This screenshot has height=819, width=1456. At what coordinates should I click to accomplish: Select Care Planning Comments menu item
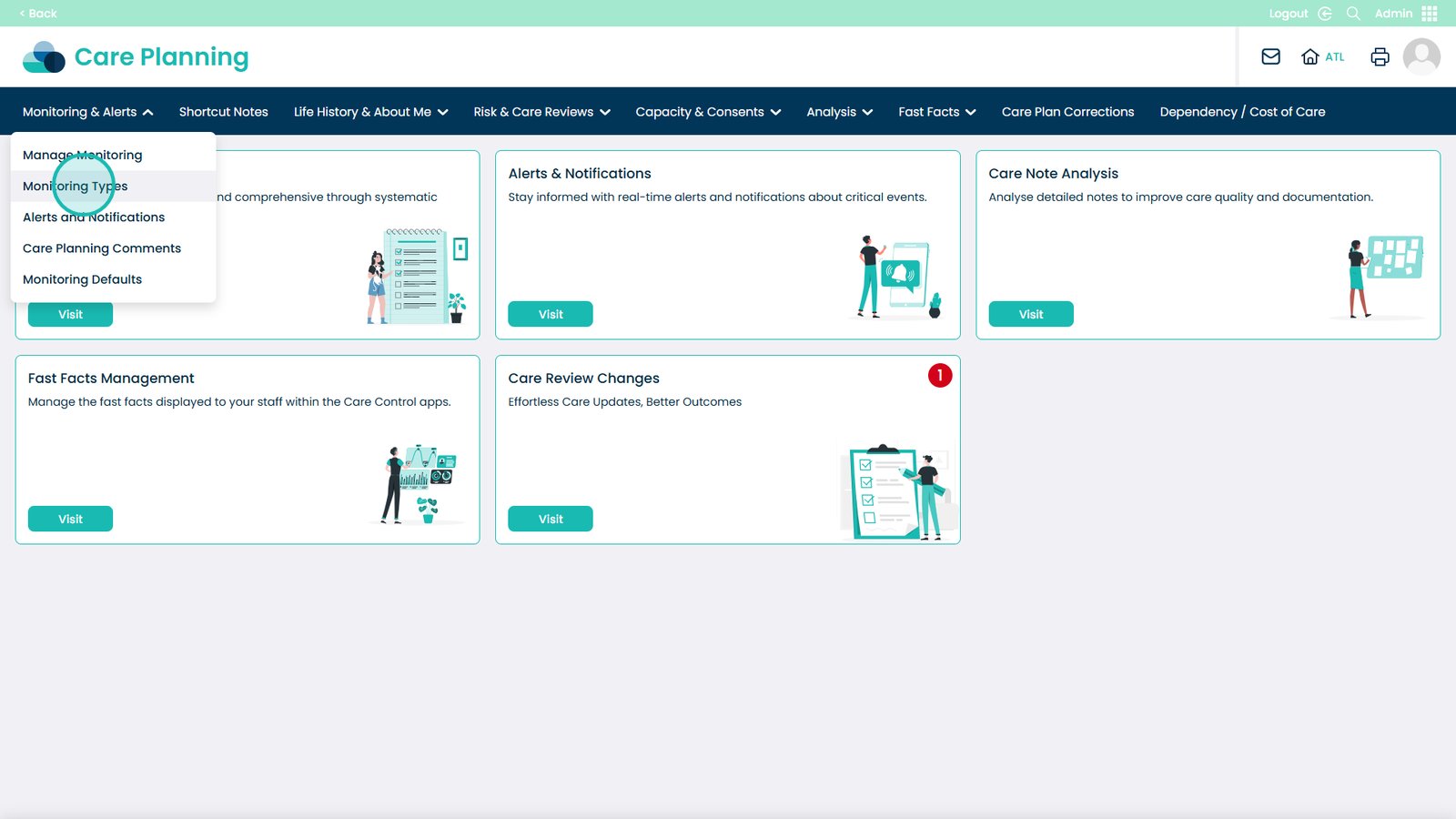point(102,248)
